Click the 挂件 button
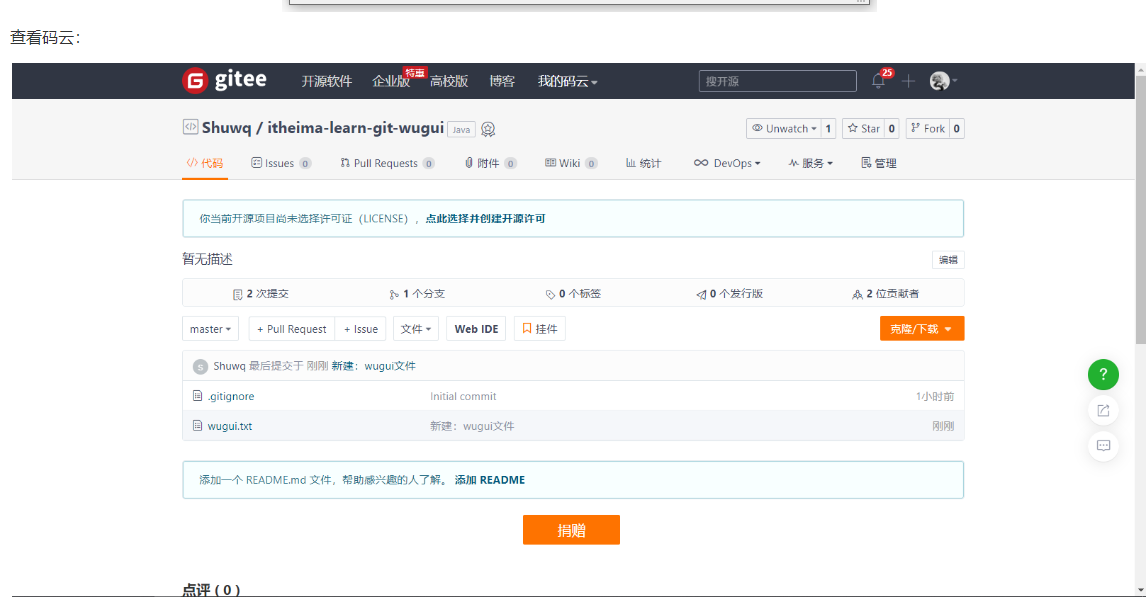Viewport: 1146px width, 616px height. click(539, 329)
